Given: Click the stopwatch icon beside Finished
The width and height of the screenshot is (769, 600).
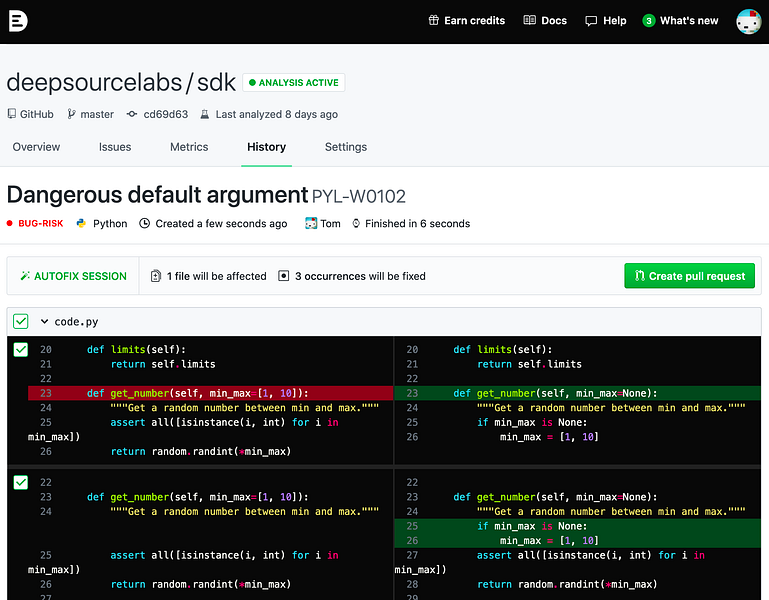Looking at the screenshot, I should pyautogui.click(x=356, y=223).
